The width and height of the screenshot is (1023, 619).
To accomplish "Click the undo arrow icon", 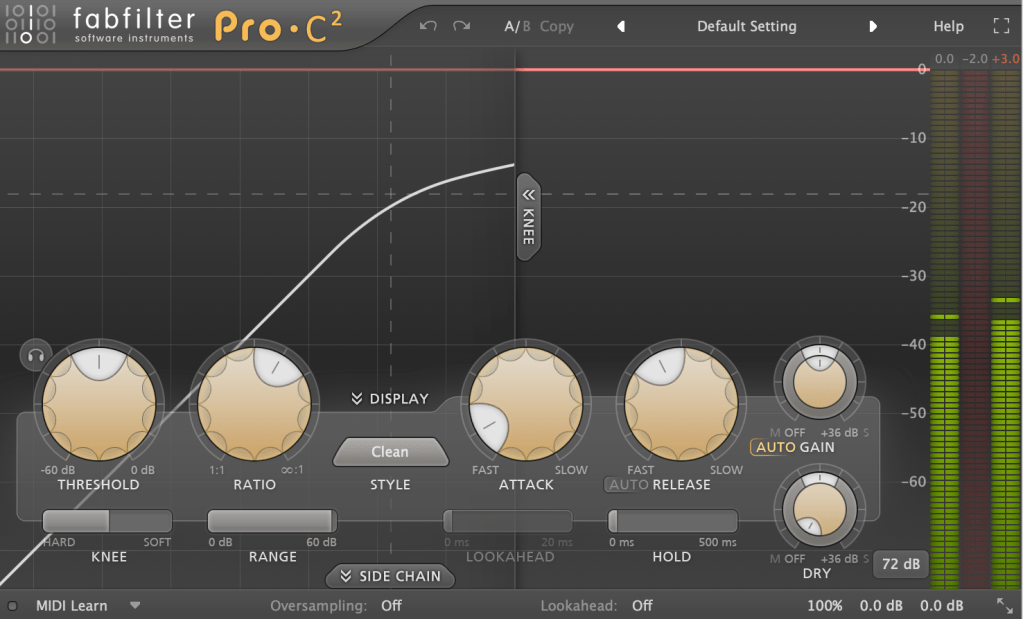I will 428,26.
